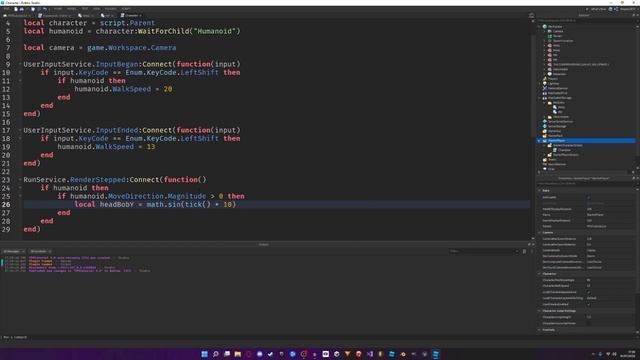Viewport: 640px width, 360px height.
Task: Click the Explorer filter input field
Action: (586, 20)
